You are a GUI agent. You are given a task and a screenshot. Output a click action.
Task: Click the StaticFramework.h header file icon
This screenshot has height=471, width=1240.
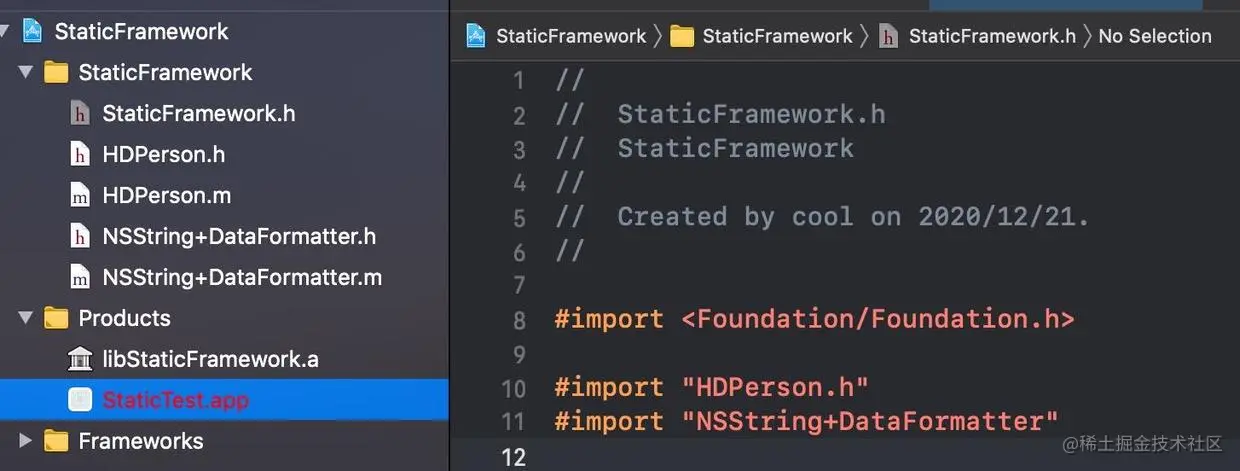coord(80,114)
